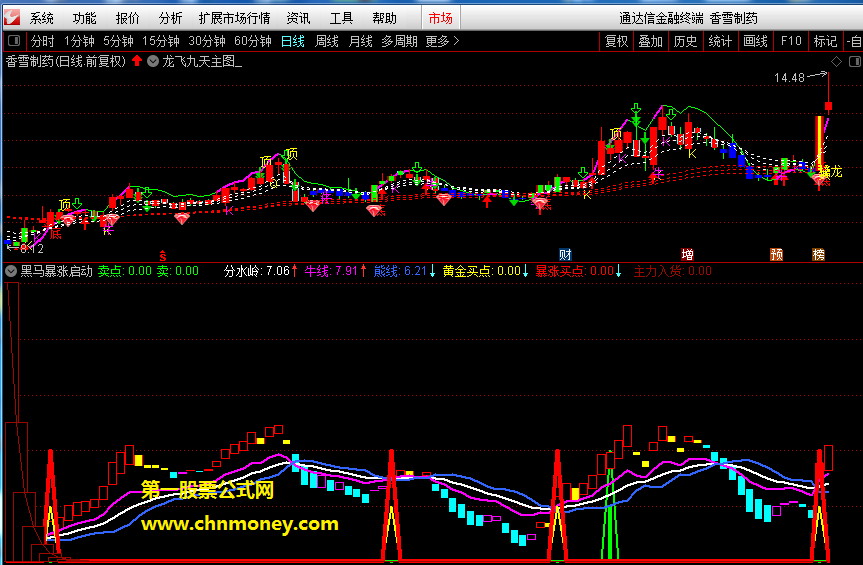The image size is (863, 565).
Task: Click the 熊线: 6.21 indicator value
Action: coord(400,271)
